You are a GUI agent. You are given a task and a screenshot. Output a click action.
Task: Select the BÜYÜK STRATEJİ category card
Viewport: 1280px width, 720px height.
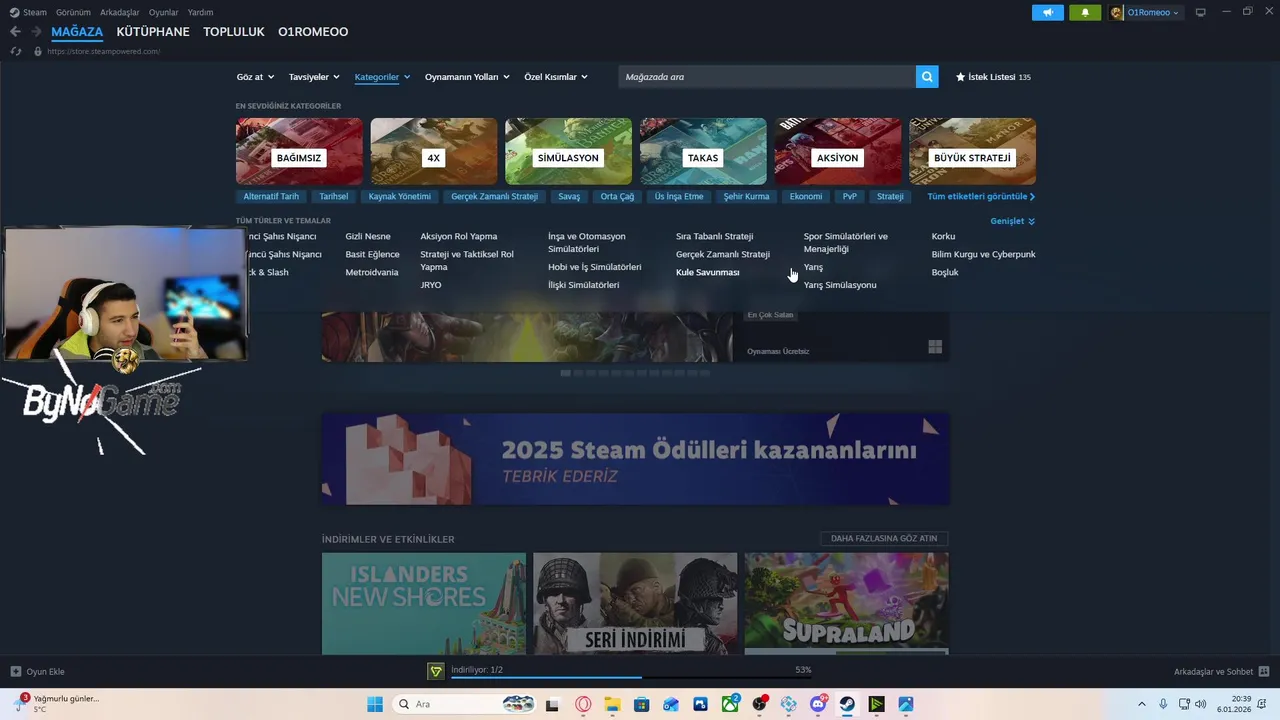pos(972,151)
